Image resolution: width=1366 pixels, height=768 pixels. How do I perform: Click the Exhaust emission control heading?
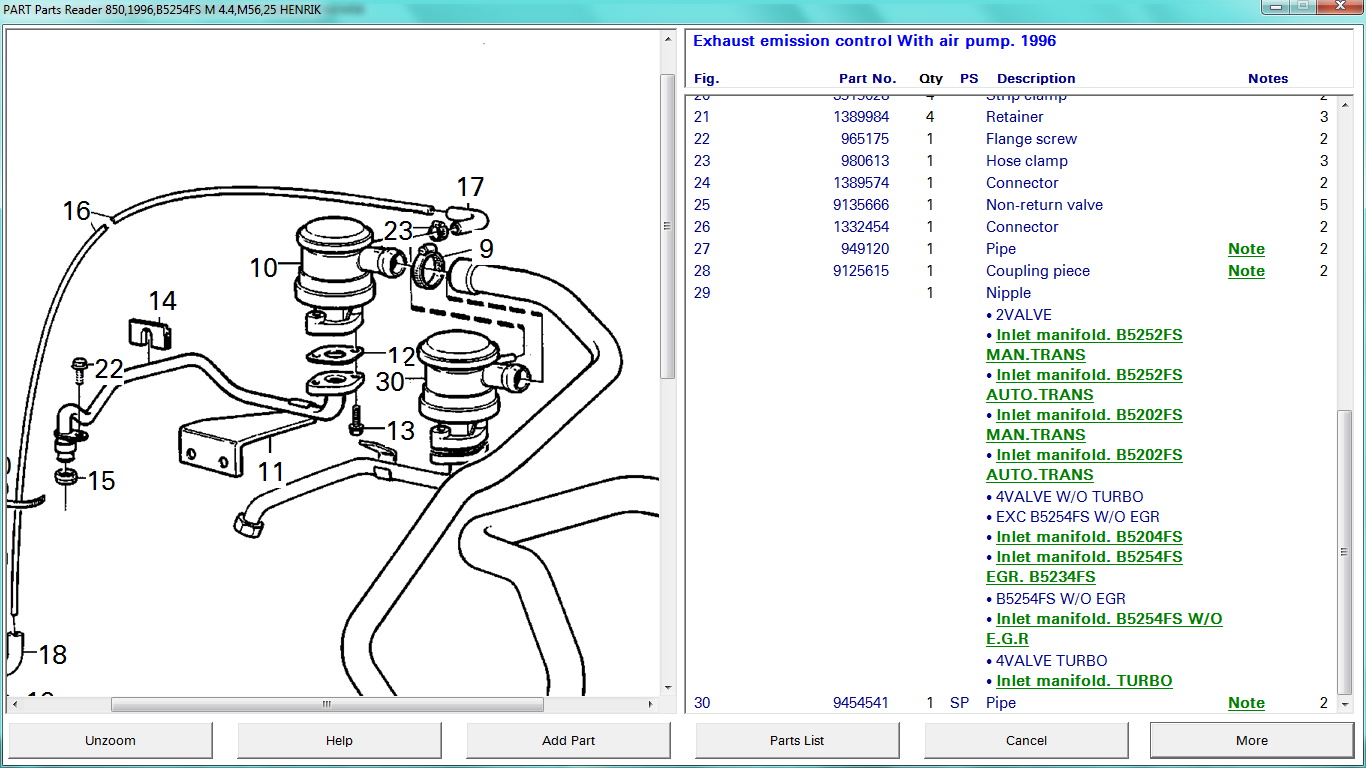[x=874, y=41]
